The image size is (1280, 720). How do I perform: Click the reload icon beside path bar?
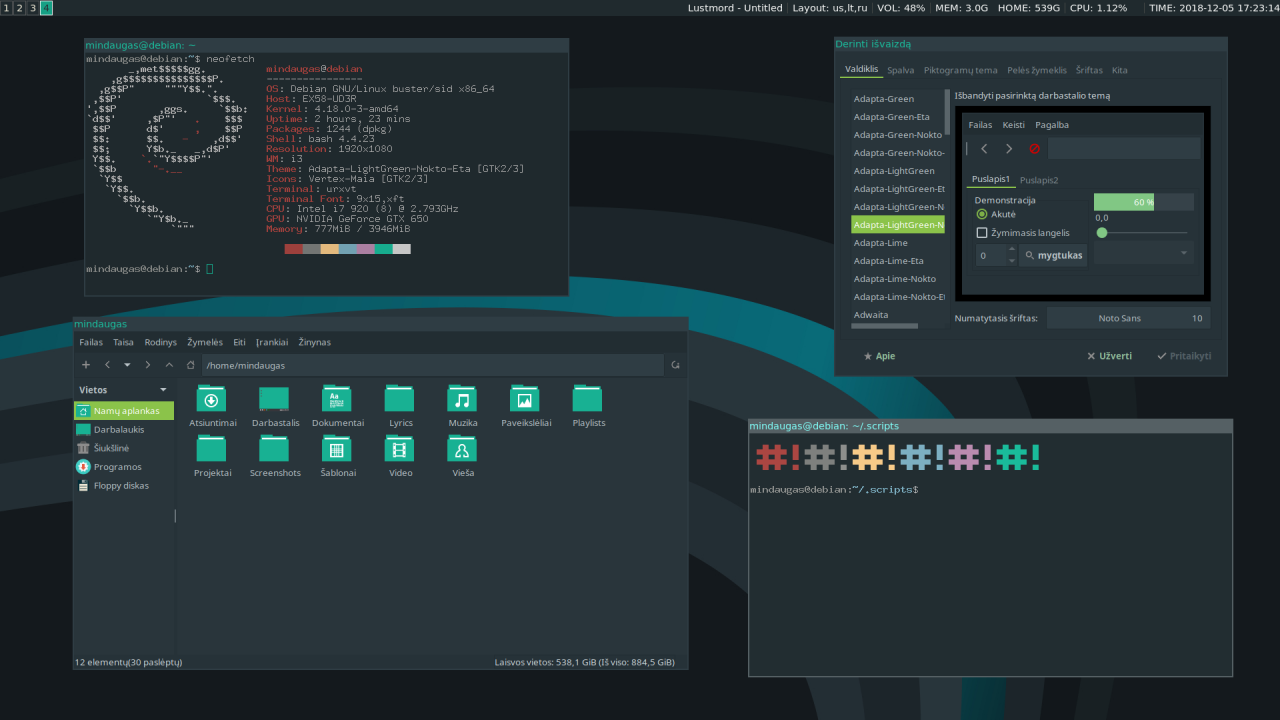pos(676,365)
